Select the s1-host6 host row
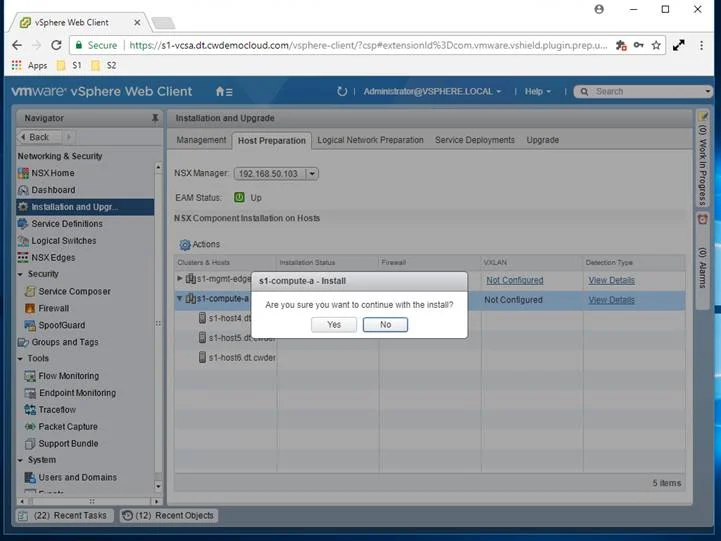The width and height of the screenshot is (721, 541). pyautogui.click(x=430, y=357)
